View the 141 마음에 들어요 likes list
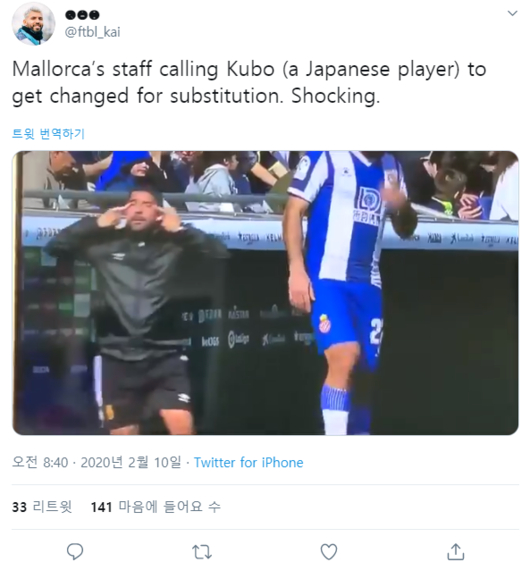The image size is (530, 562). tap(156, 507)
